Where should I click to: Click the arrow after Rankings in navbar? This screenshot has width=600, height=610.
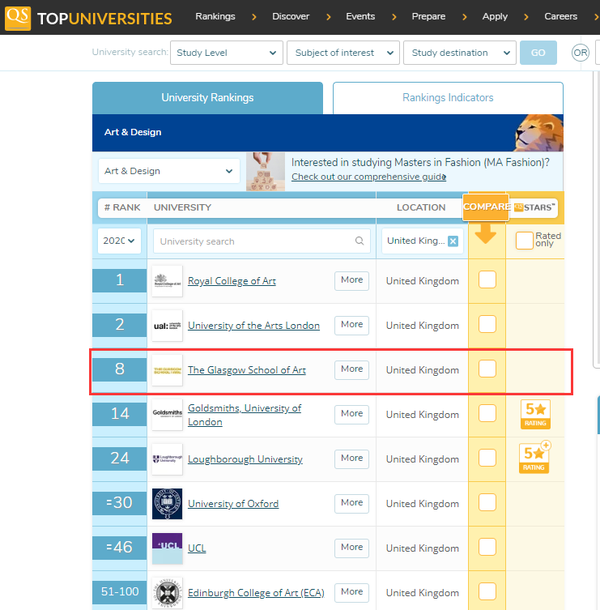click(254, 17)
